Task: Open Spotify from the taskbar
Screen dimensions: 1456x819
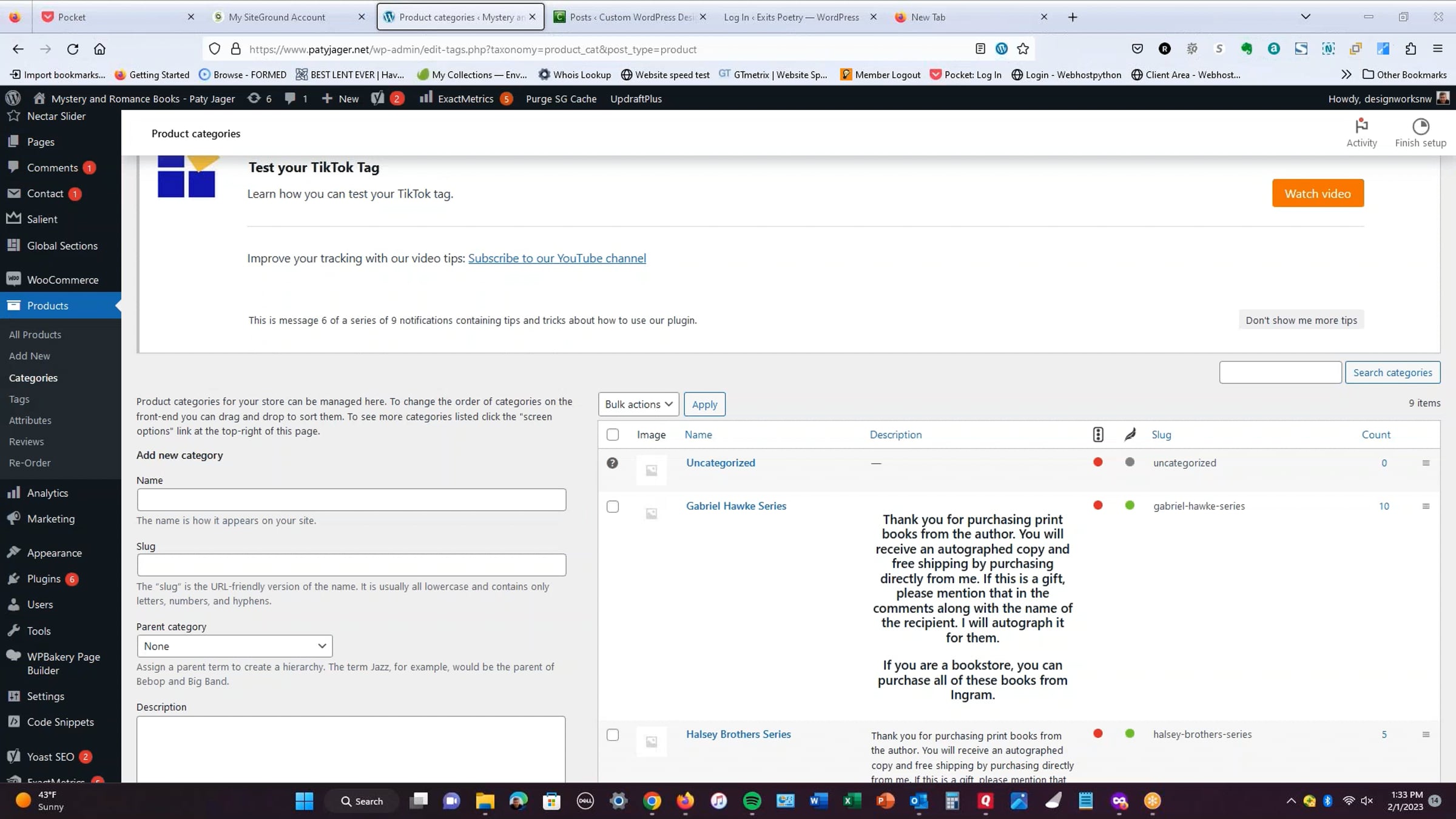Action: point(752,801)
